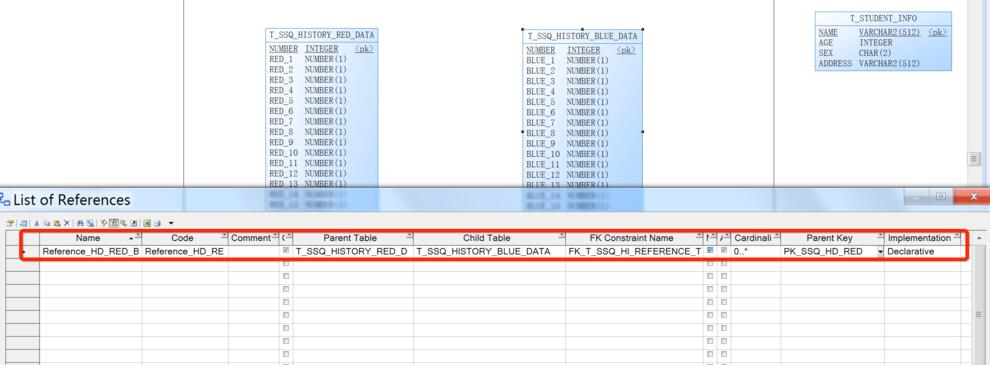990x365 pixels.
Task: Open filter button on Child Table header
Action: 561,236
